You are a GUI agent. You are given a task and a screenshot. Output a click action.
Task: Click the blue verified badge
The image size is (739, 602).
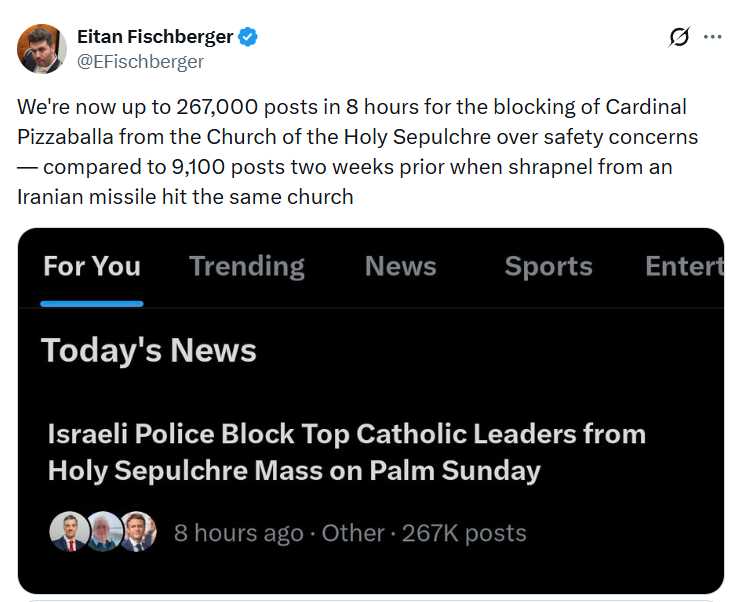(x=248, y=37)
